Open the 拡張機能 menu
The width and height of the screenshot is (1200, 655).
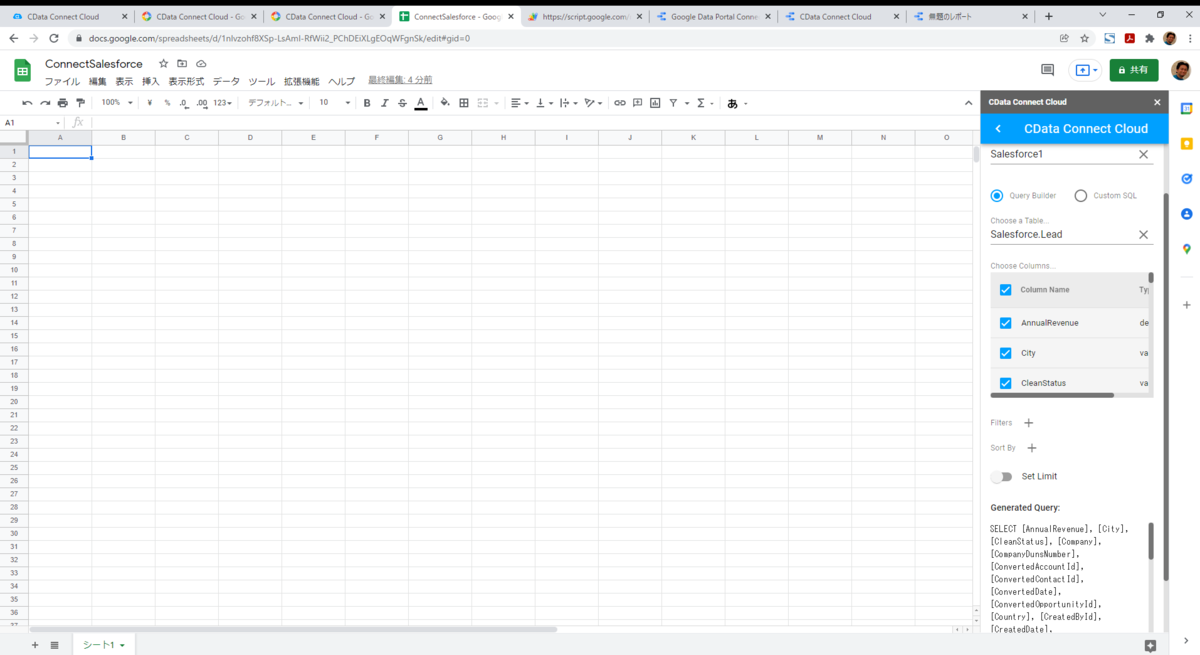point(301,82)
